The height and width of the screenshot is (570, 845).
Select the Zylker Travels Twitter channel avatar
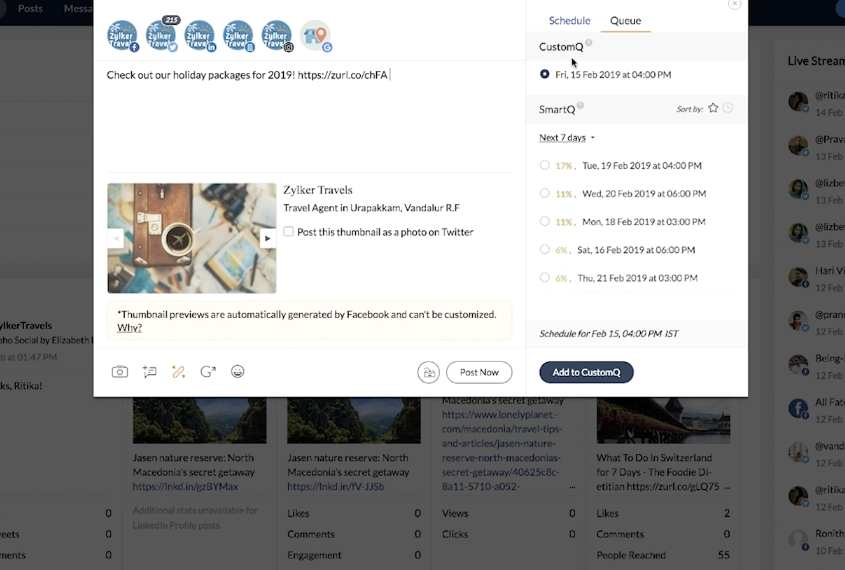[x=161, y=36]
